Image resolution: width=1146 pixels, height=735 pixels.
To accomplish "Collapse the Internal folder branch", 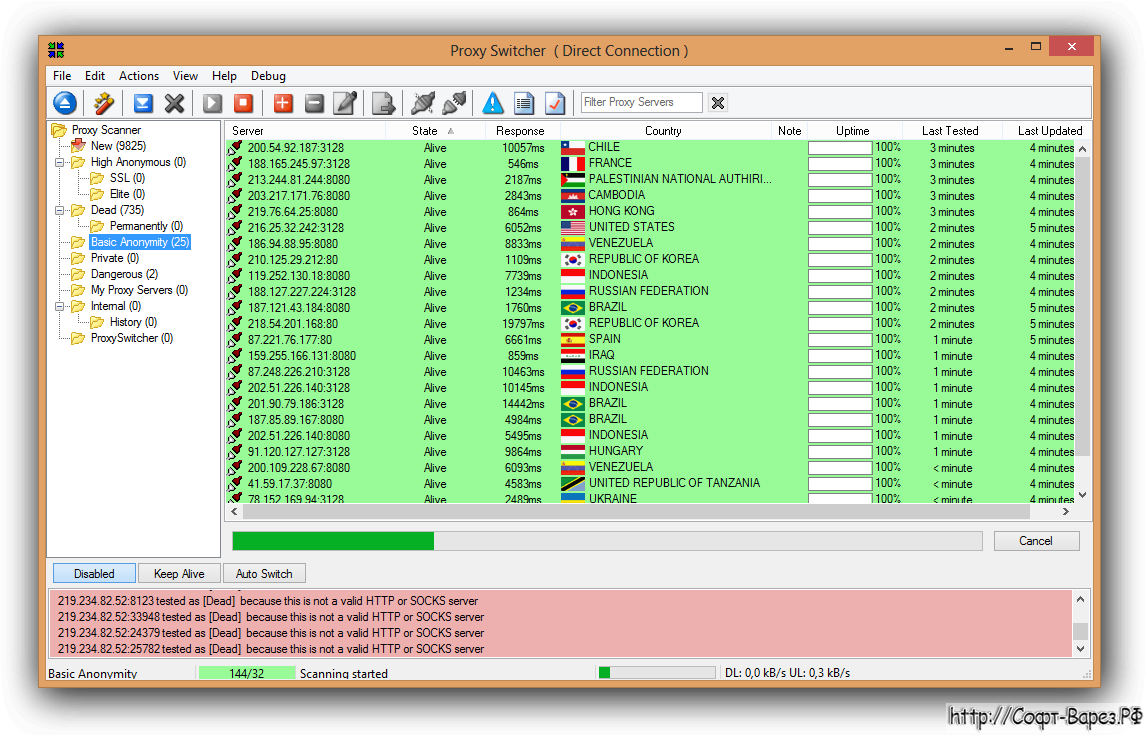I will 61,305.
